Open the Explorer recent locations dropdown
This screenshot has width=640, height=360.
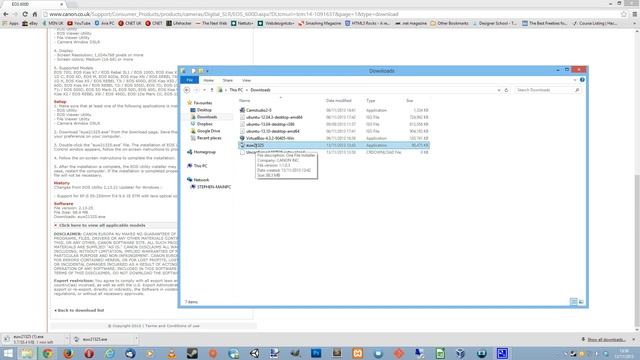point(204,90)
